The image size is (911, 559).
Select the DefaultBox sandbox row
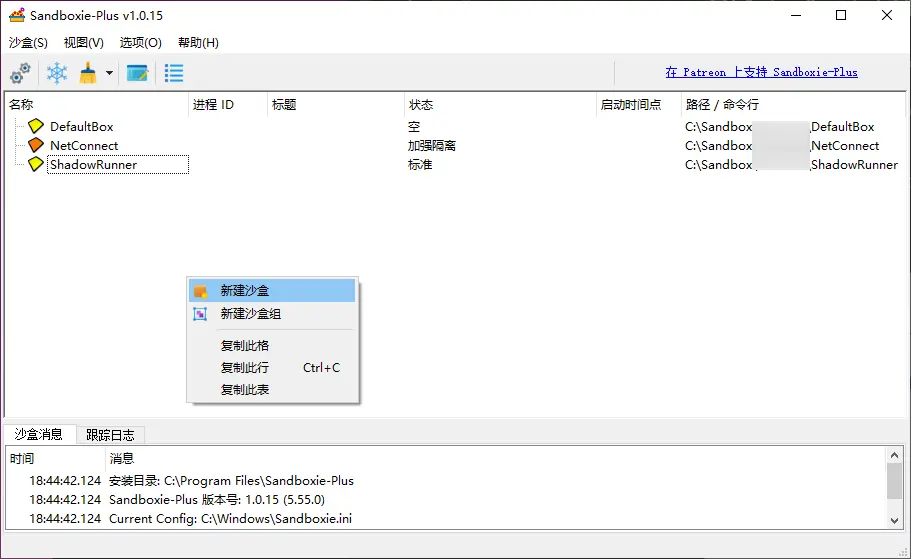(81, 126)
